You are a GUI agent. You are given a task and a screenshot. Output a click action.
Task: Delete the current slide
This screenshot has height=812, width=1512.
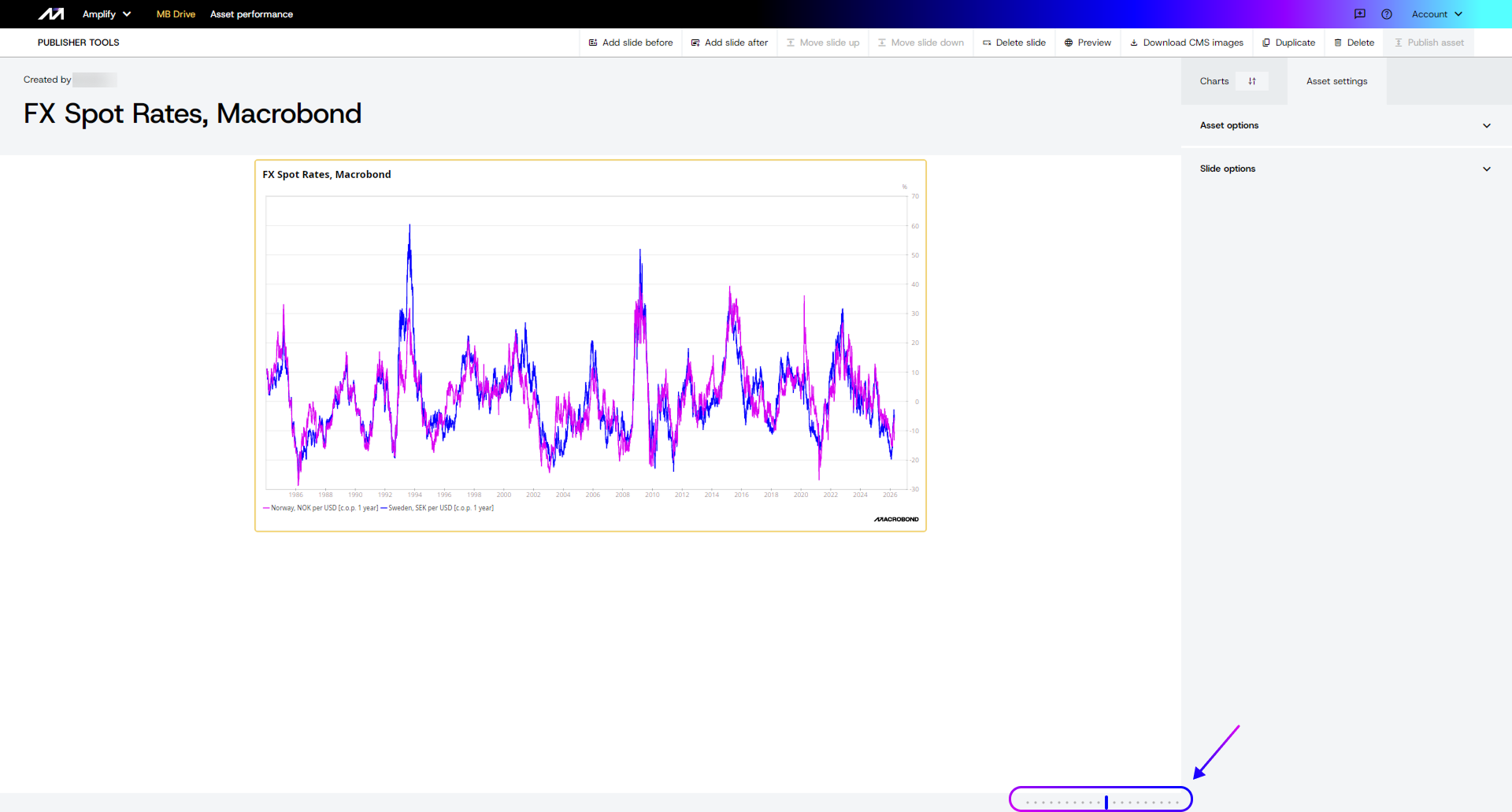coord(1014,43)
